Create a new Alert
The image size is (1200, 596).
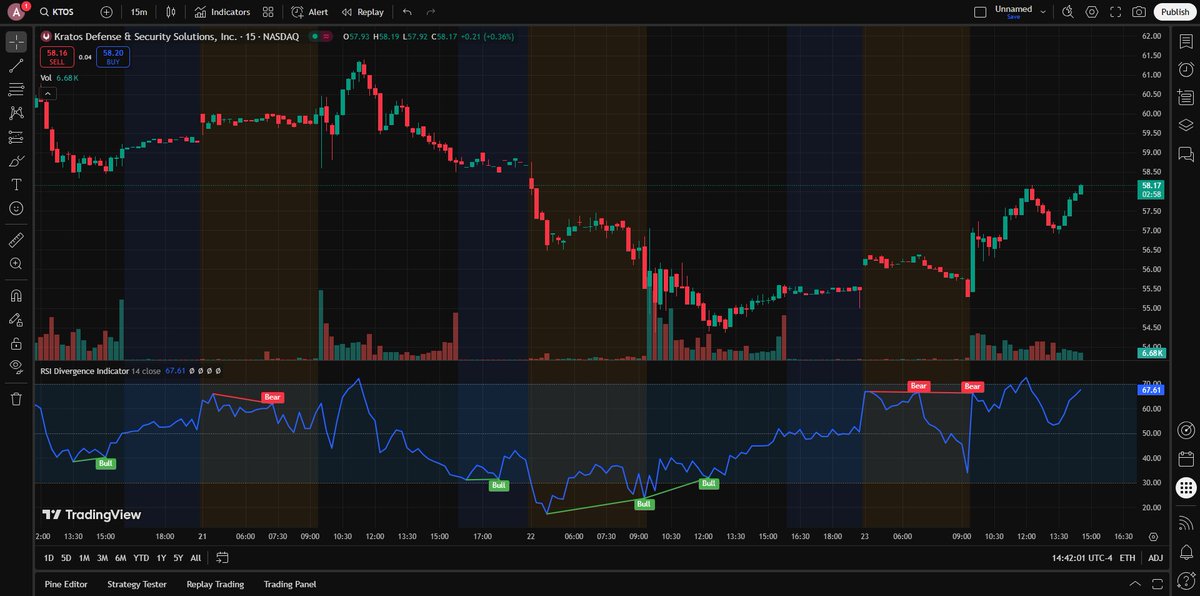pos(310,12)
